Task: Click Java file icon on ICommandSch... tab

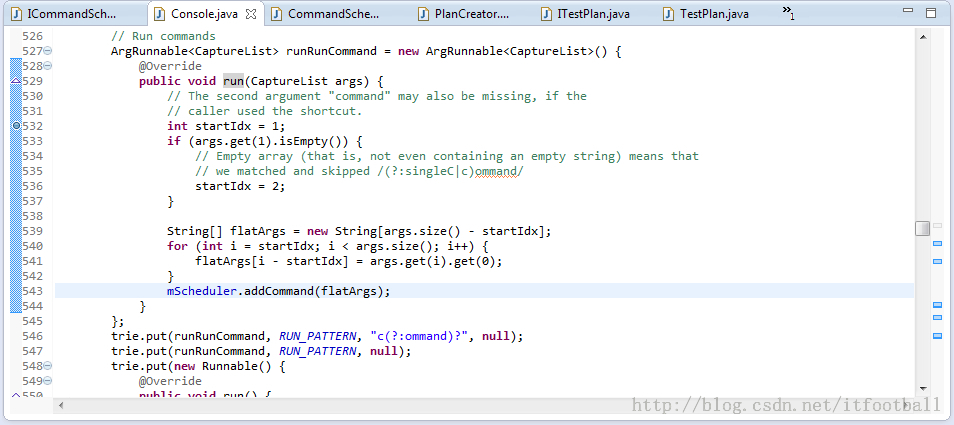Action: coord(16,13)
